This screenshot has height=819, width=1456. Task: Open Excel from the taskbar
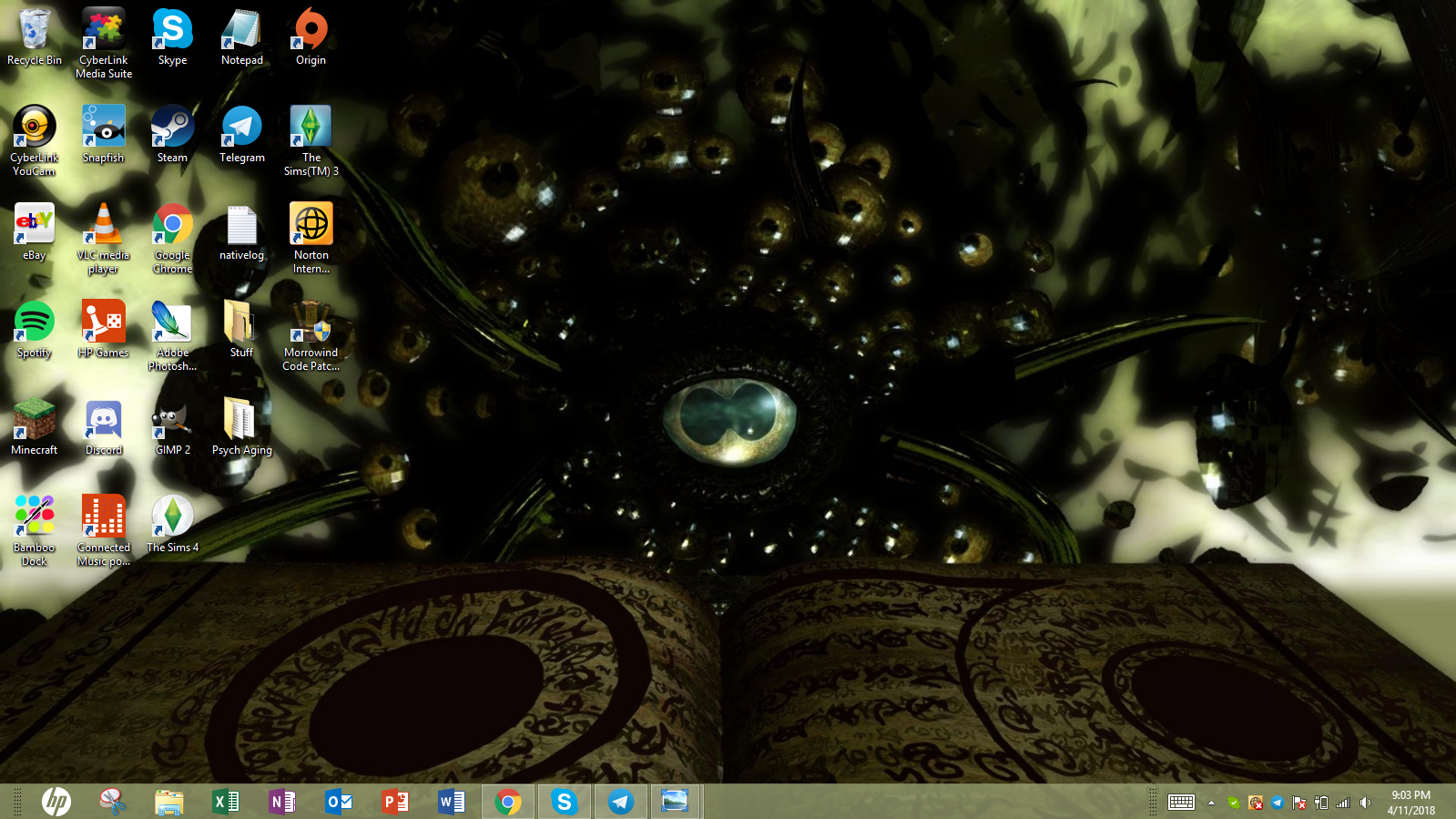coord(226,802)
